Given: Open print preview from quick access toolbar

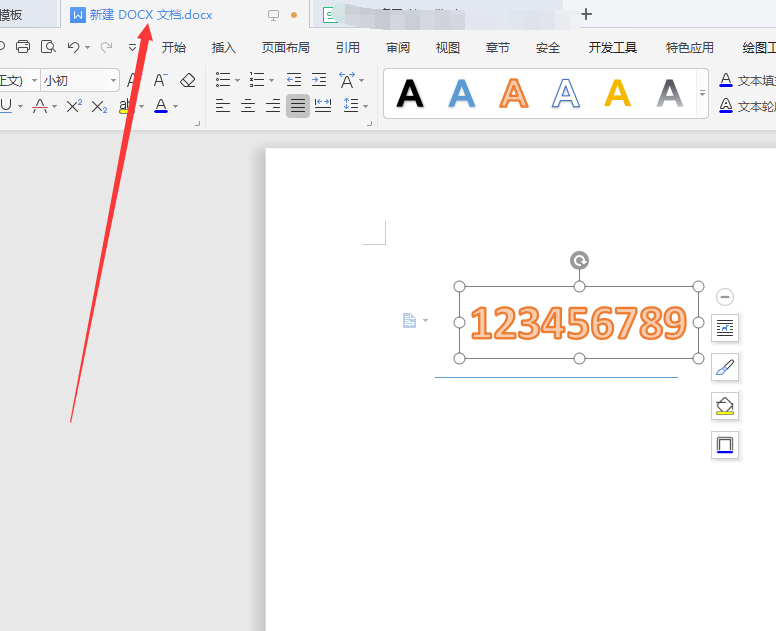Looking at the screenshot, I should (47, 47).
